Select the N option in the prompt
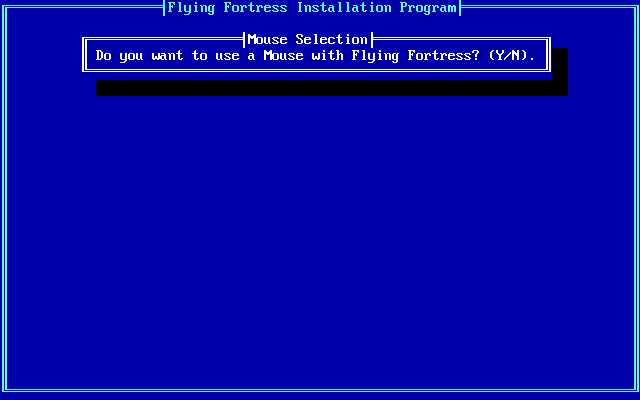This screenshot has height=400, width=640. pyautogui.click(x=516, y=56)
